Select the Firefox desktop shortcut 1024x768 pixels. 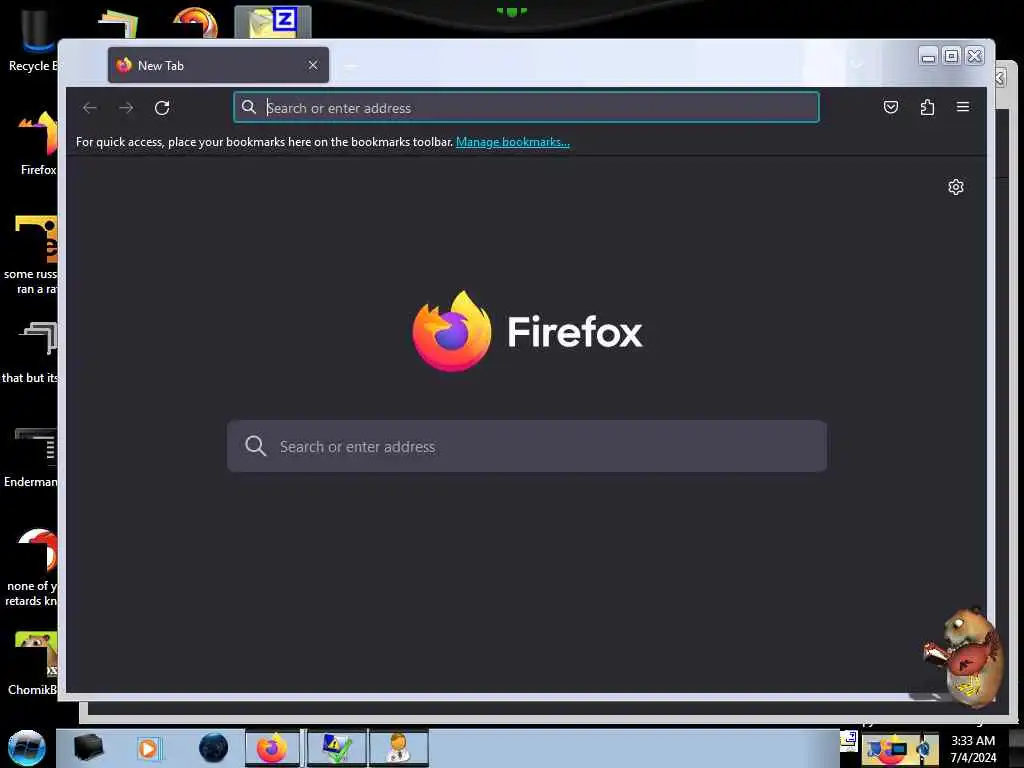point(38,144)
